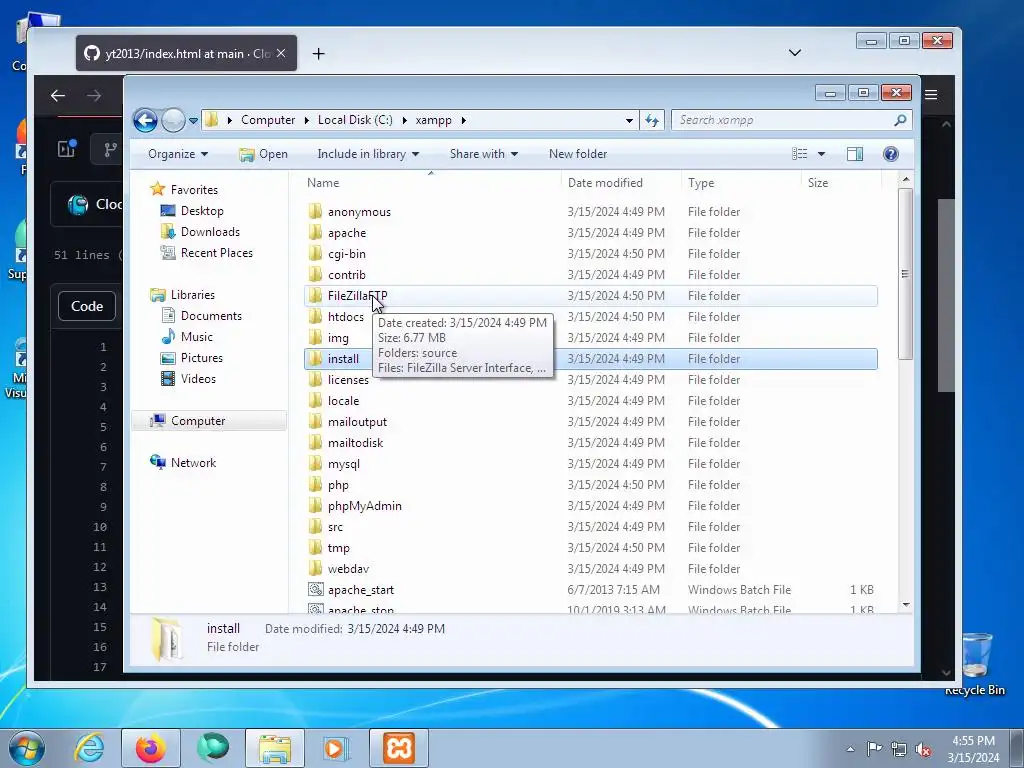The image size is (1024, 768).
Task: Click the Open toolbar button
Action: pyautogui.click(x=263, y=154)
